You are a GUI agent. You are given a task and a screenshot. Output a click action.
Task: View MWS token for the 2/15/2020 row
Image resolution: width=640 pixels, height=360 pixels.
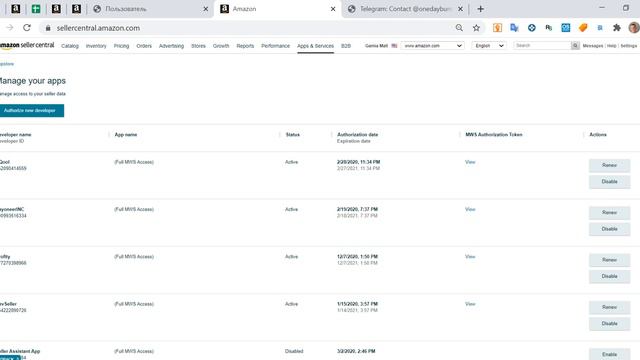tap(470, 209)
